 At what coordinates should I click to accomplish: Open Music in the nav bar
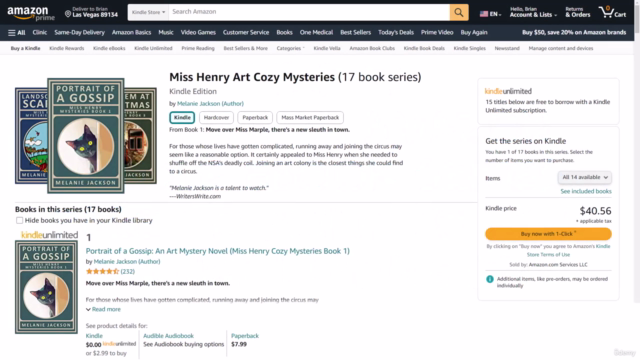(166, 33)
